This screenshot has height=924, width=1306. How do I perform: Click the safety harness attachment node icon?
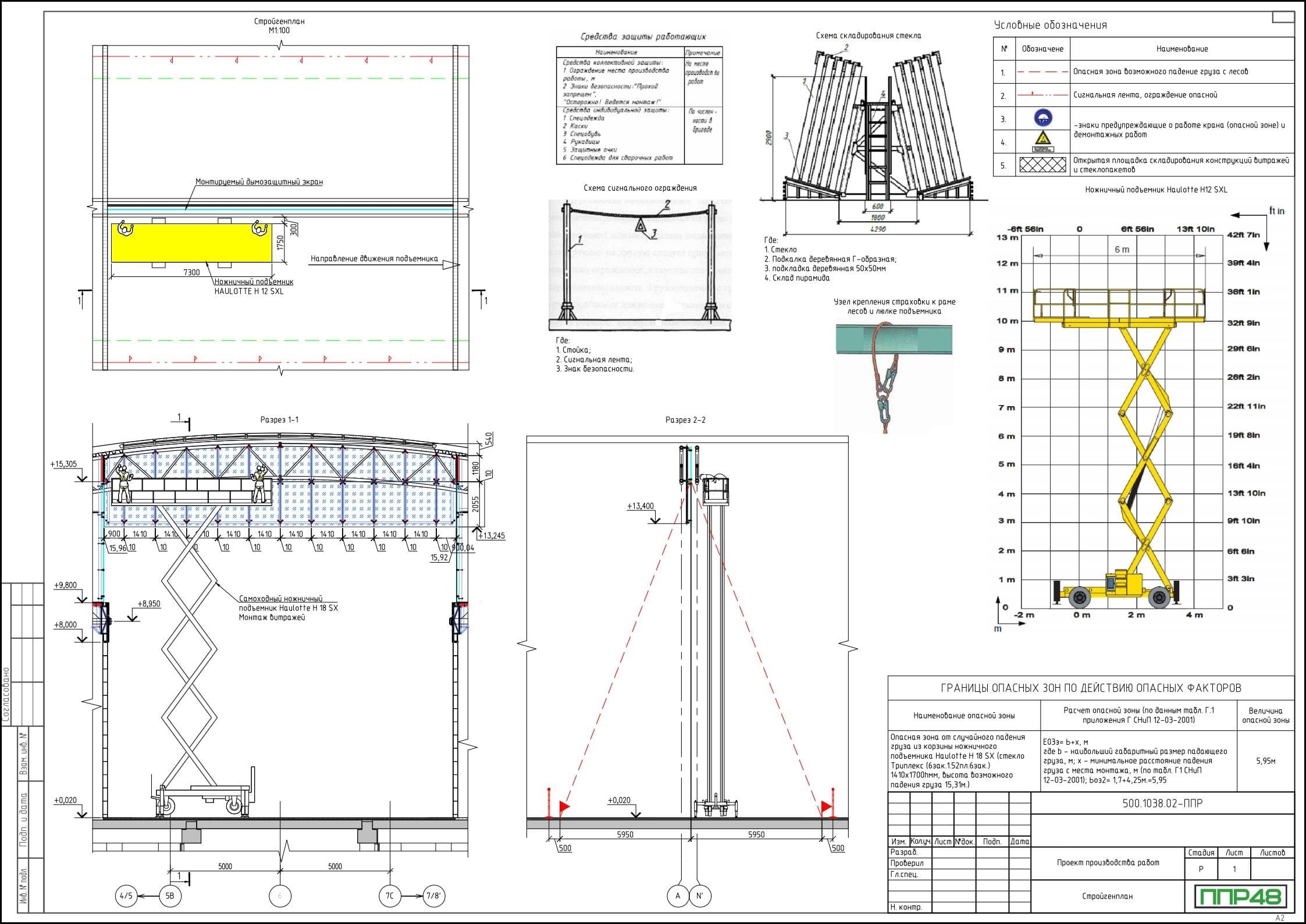coord(905,370)
